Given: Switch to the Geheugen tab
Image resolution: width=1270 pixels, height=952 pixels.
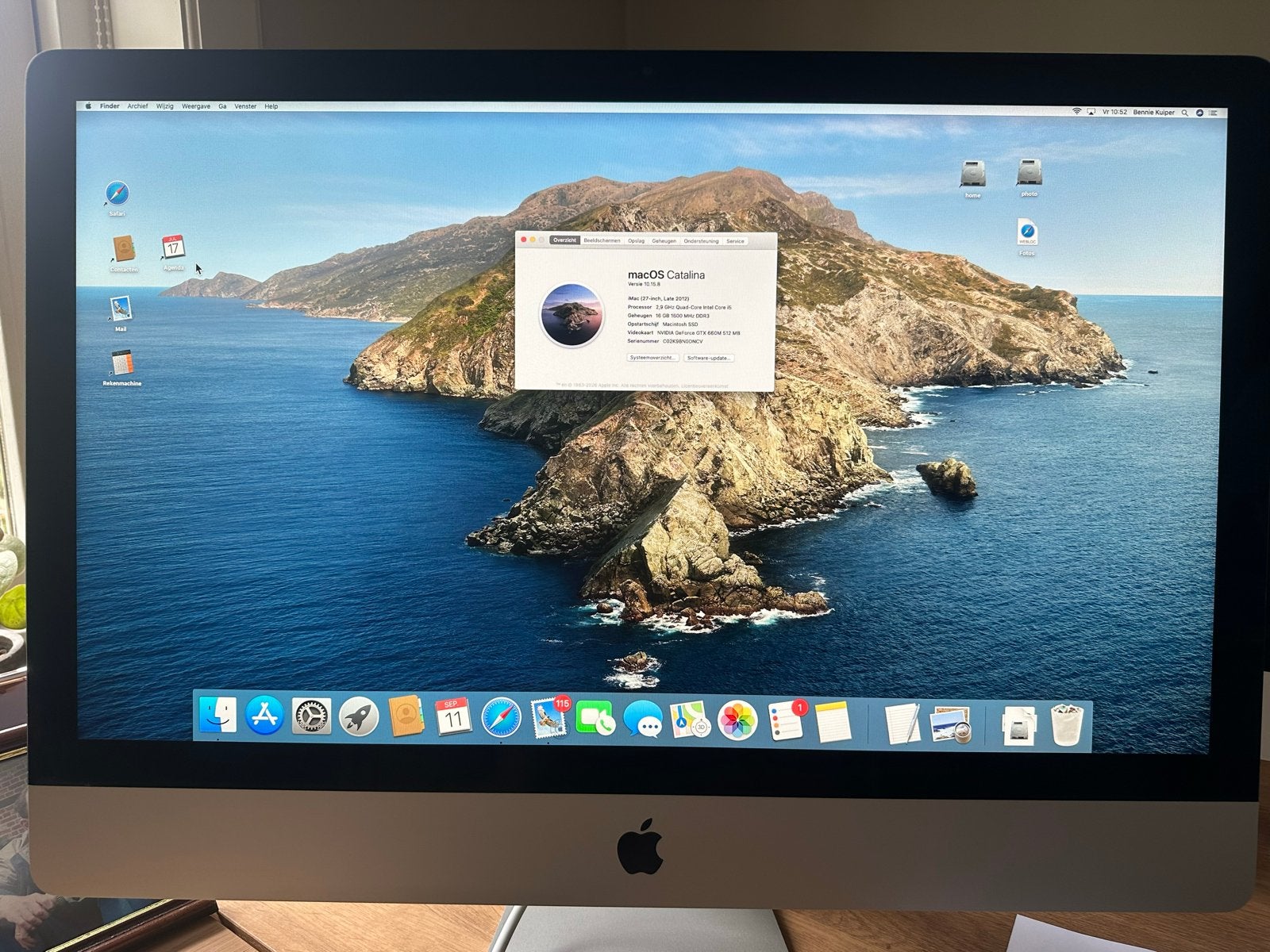Looking at the screenshot, I should pyautogui.click(x=664, y=240).
